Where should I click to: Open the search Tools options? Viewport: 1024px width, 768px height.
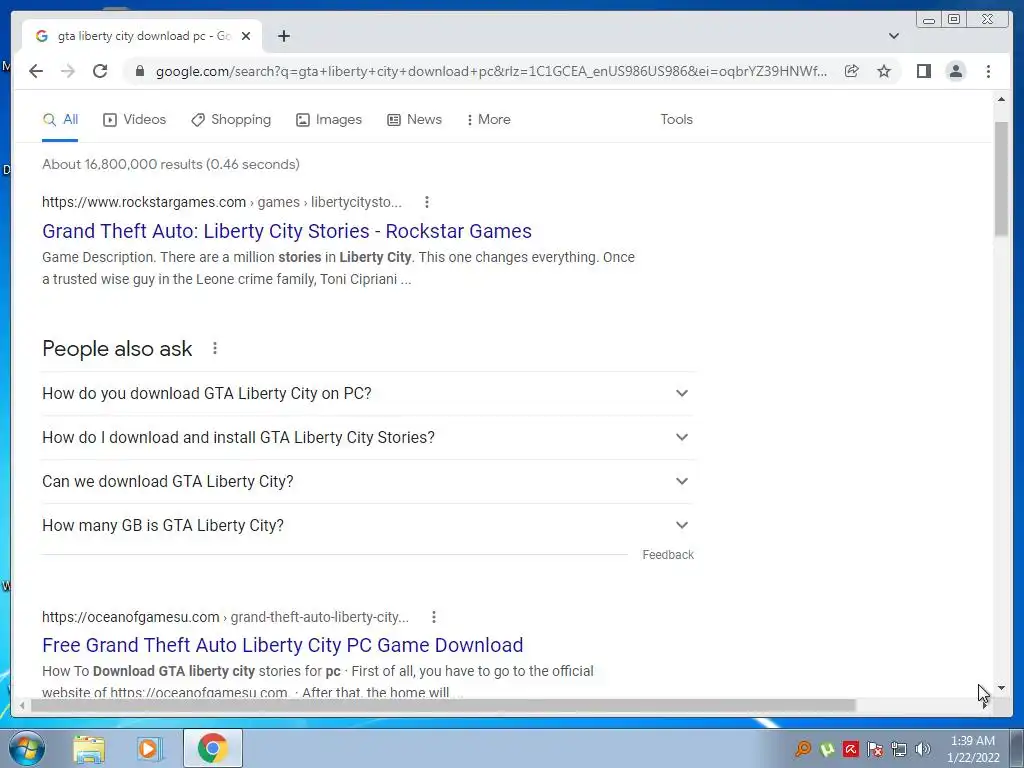pos(676,120)
